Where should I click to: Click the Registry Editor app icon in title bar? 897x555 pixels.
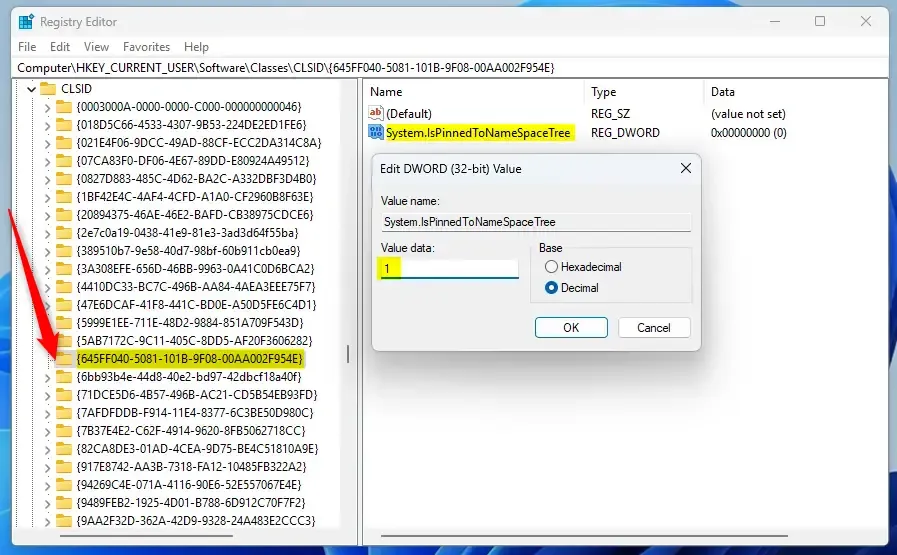[26, 22]
